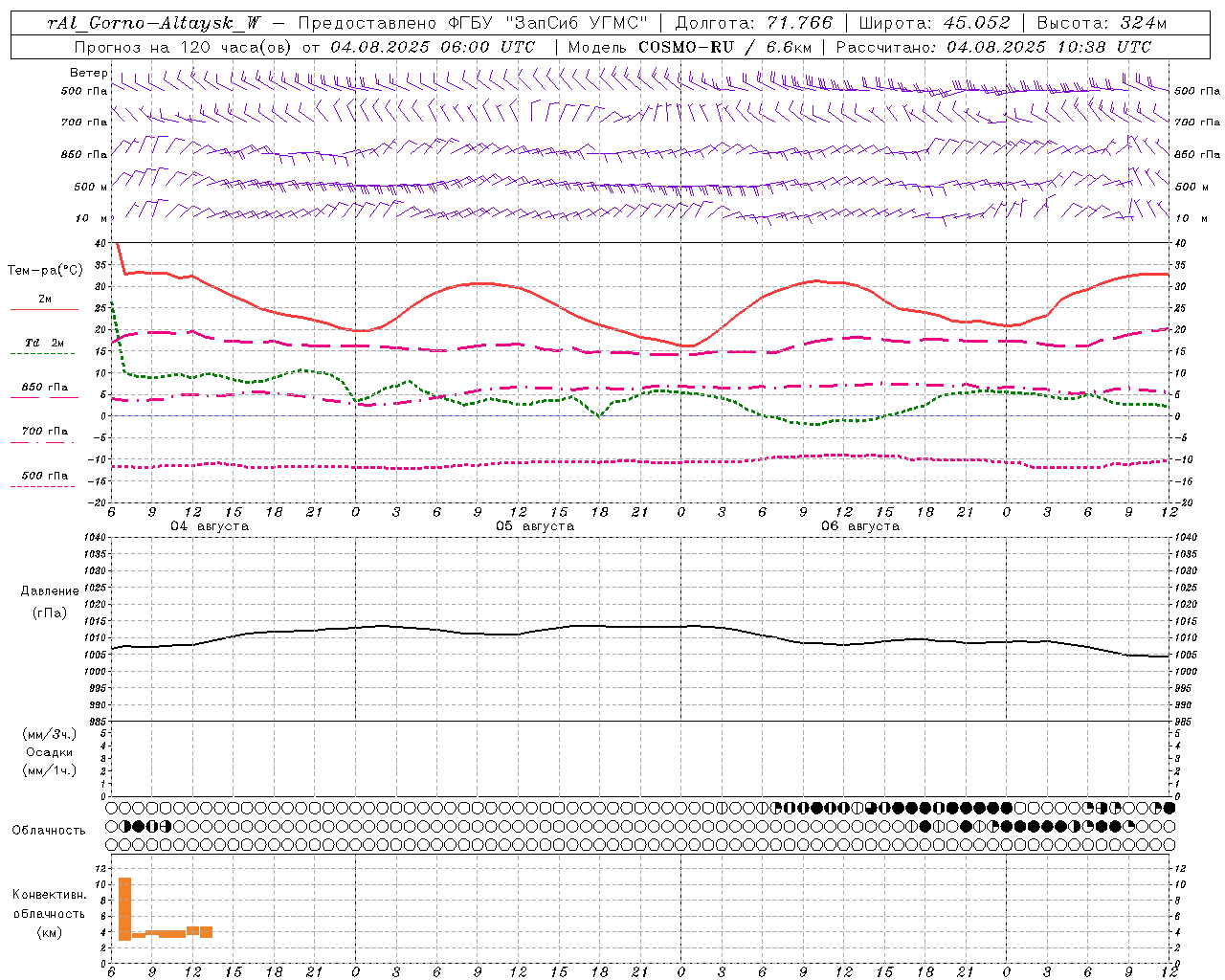Click the Облачность cloud cover row label

49,831
